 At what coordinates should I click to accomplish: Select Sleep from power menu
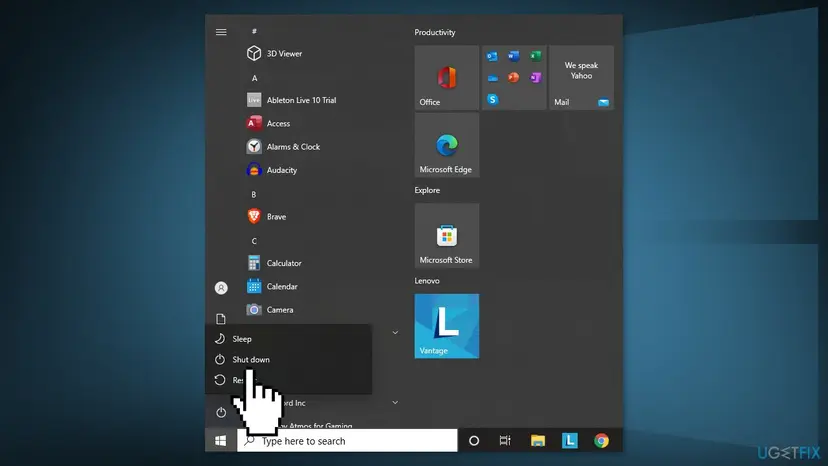click(x=288, y=339)
